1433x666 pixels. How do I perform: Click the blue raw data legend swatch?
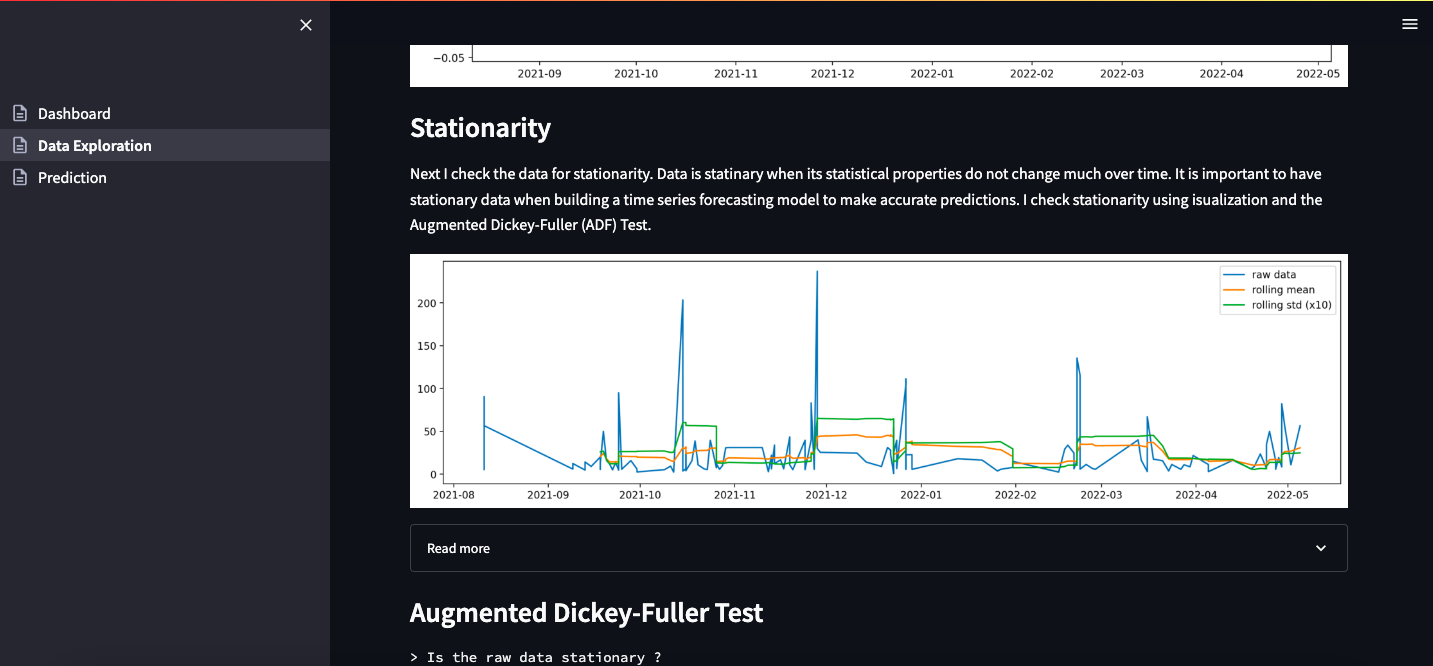[1234, 274]
